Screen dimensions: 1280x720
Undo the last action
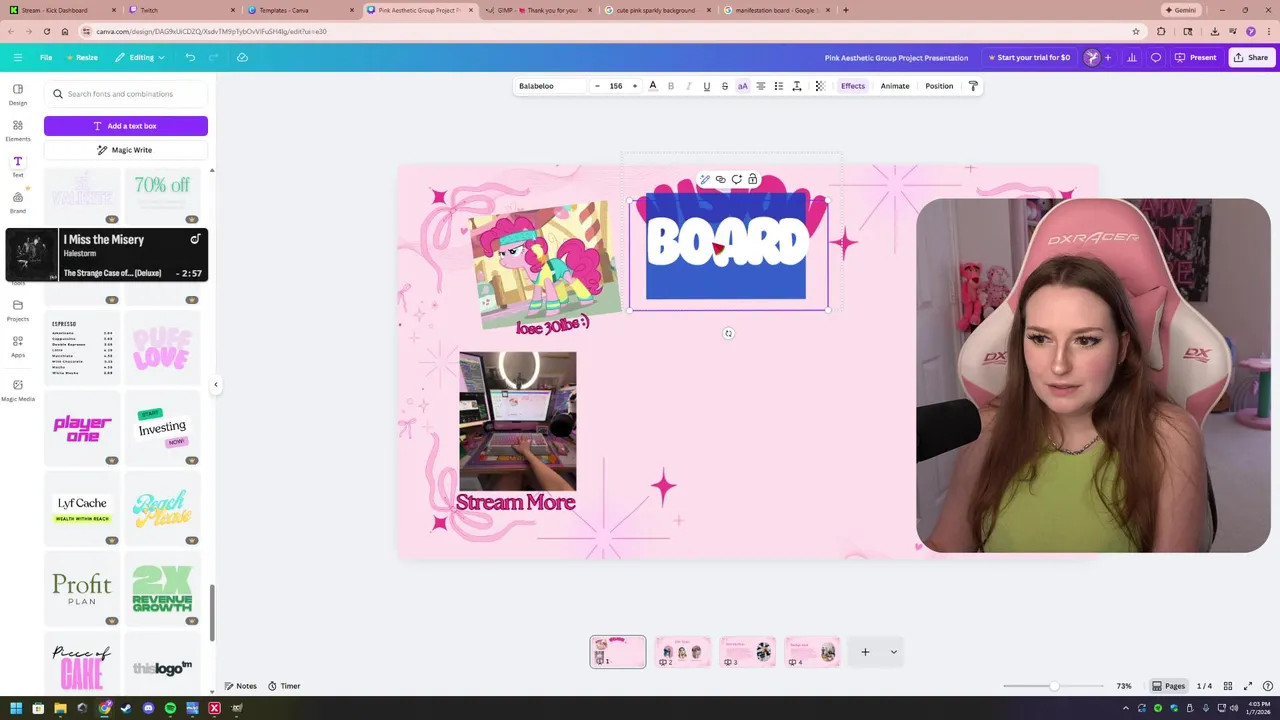pos(190,57)
